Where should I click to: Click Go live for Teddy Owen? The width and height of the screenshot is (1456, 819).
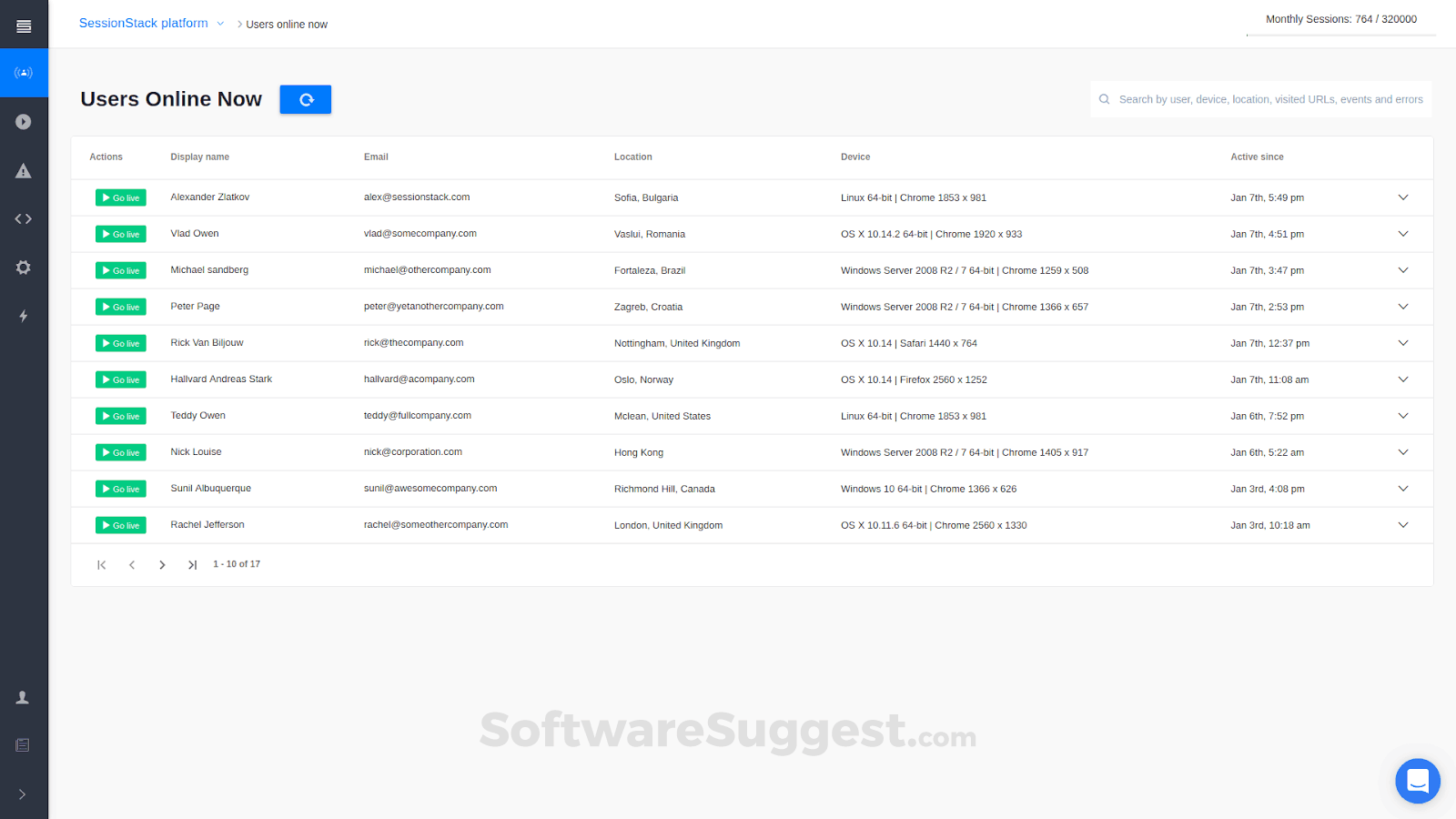(120, 416)
